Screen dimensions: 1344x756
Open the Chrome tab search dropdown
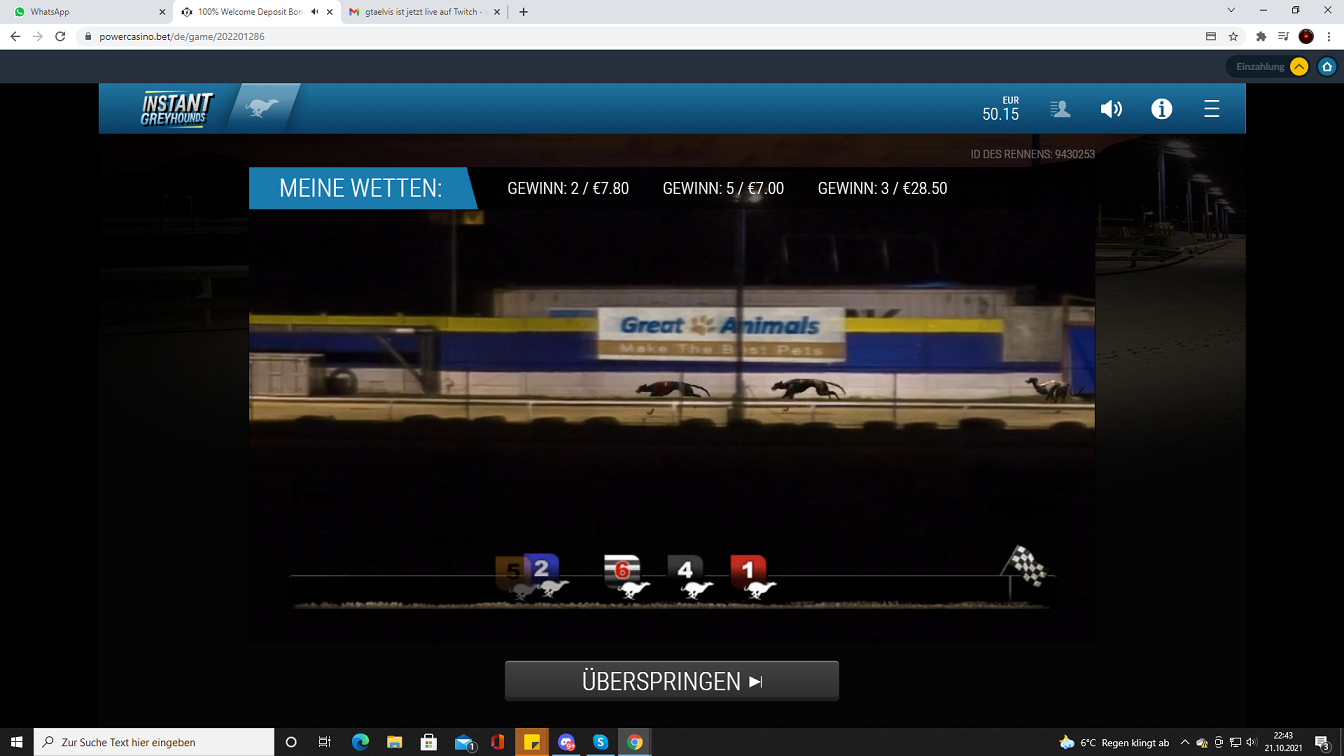(x=1231, y=10)
